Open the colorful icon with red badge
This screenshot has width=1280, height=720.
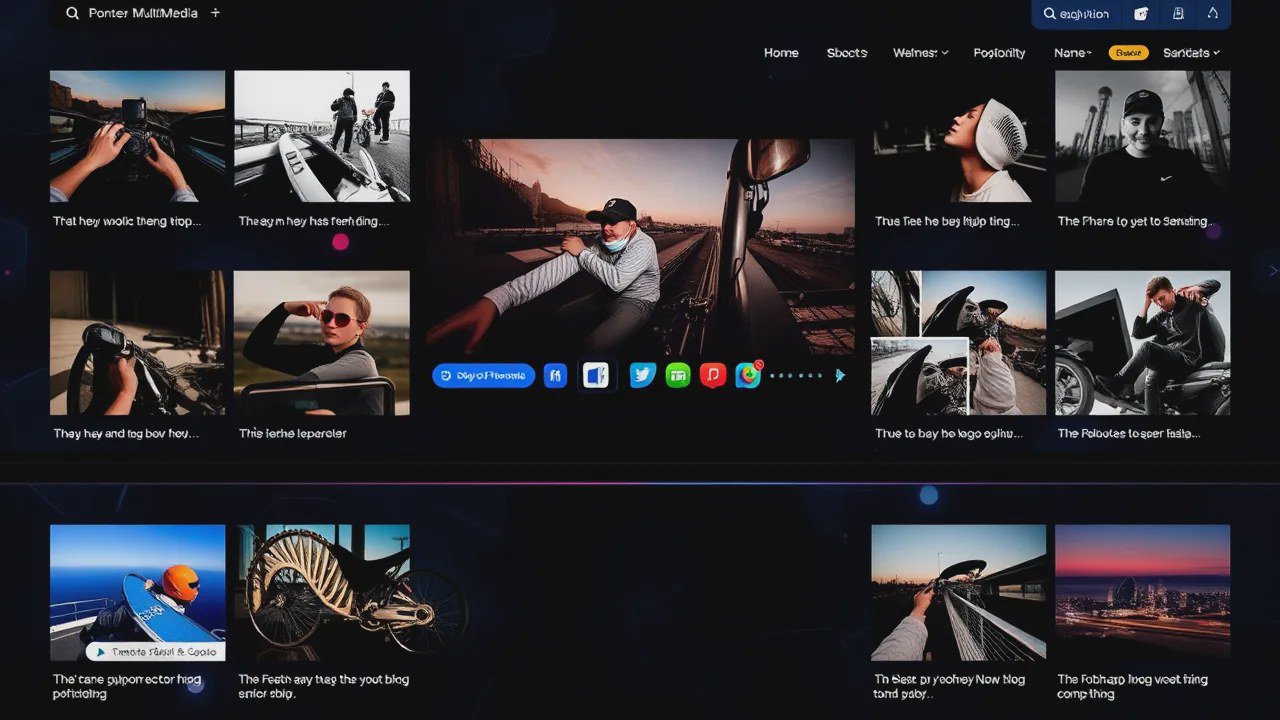point(749,374)
